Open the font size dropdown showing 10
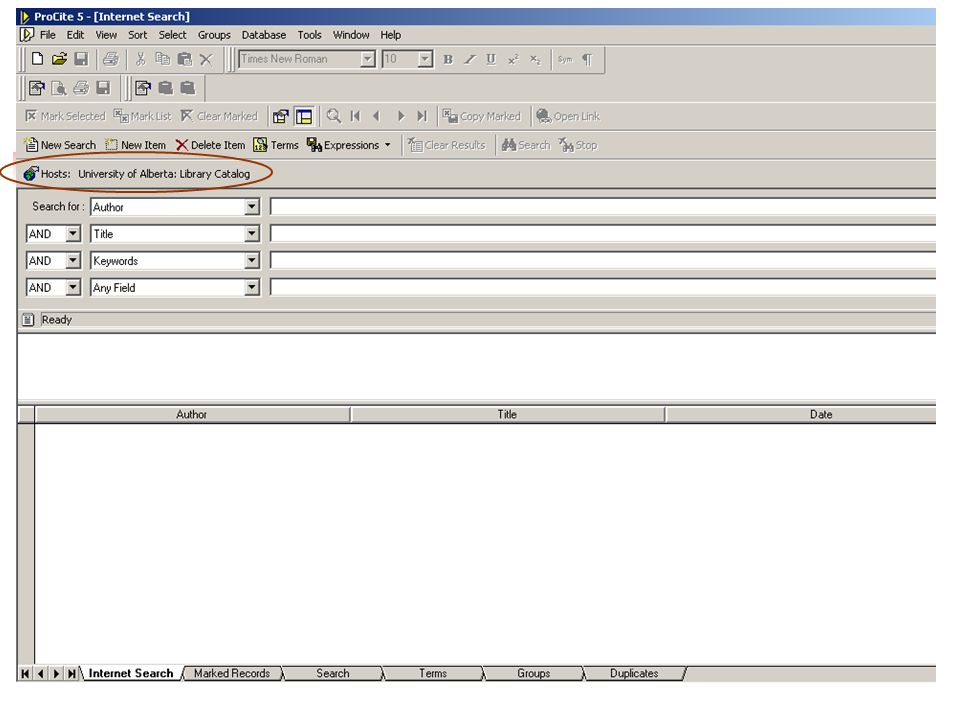Viewport: 960px width, 720px height. tap(425, 59)
